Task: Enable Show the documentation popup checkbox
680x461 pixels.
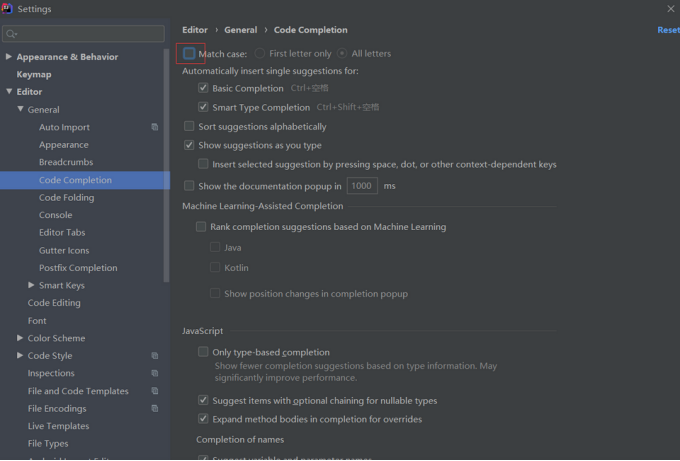Action: coord(189,186)
